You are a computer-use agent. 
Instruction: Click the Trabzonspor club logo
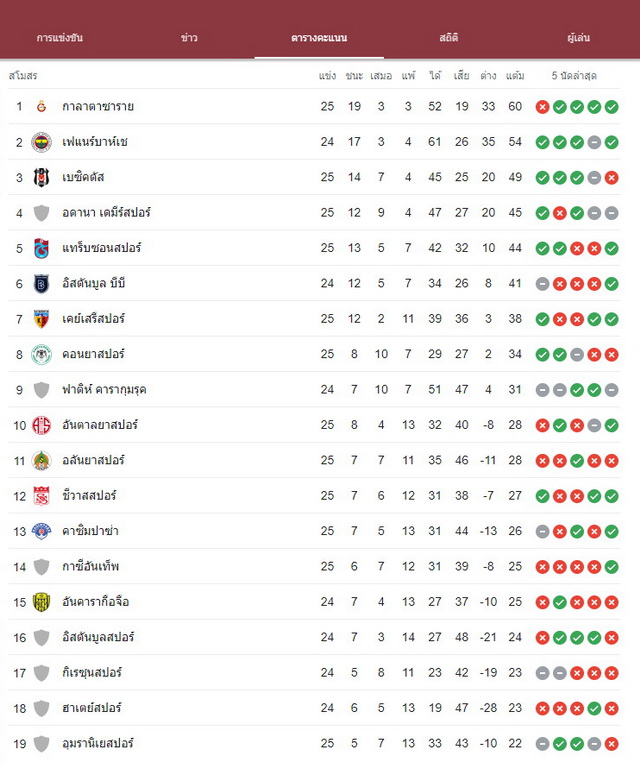(x=42, y=248)
